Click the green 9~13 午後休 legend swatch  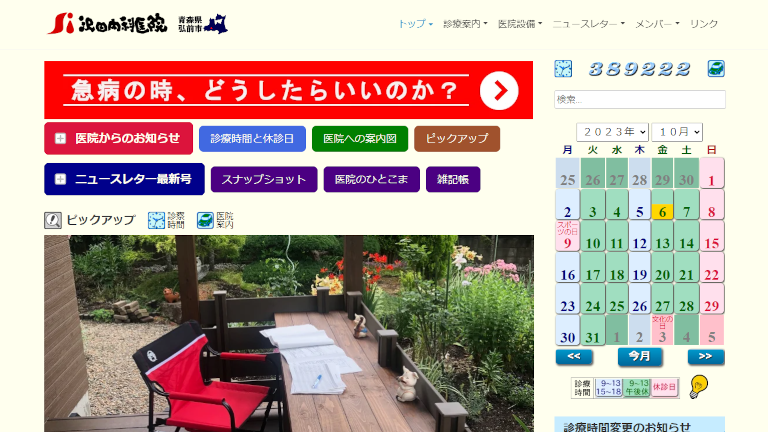(x=636, y=387)
